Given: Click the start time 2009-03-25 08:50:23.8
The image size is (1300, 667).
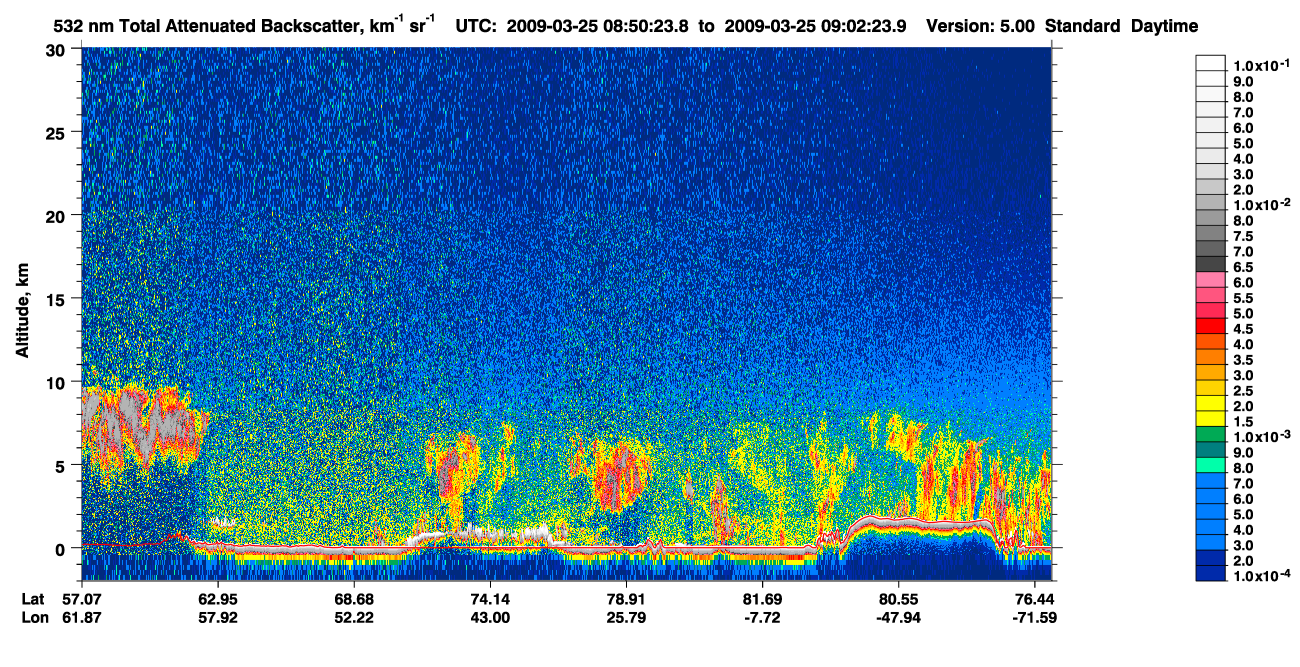Looking at the screenshot, I should (599, 27).
